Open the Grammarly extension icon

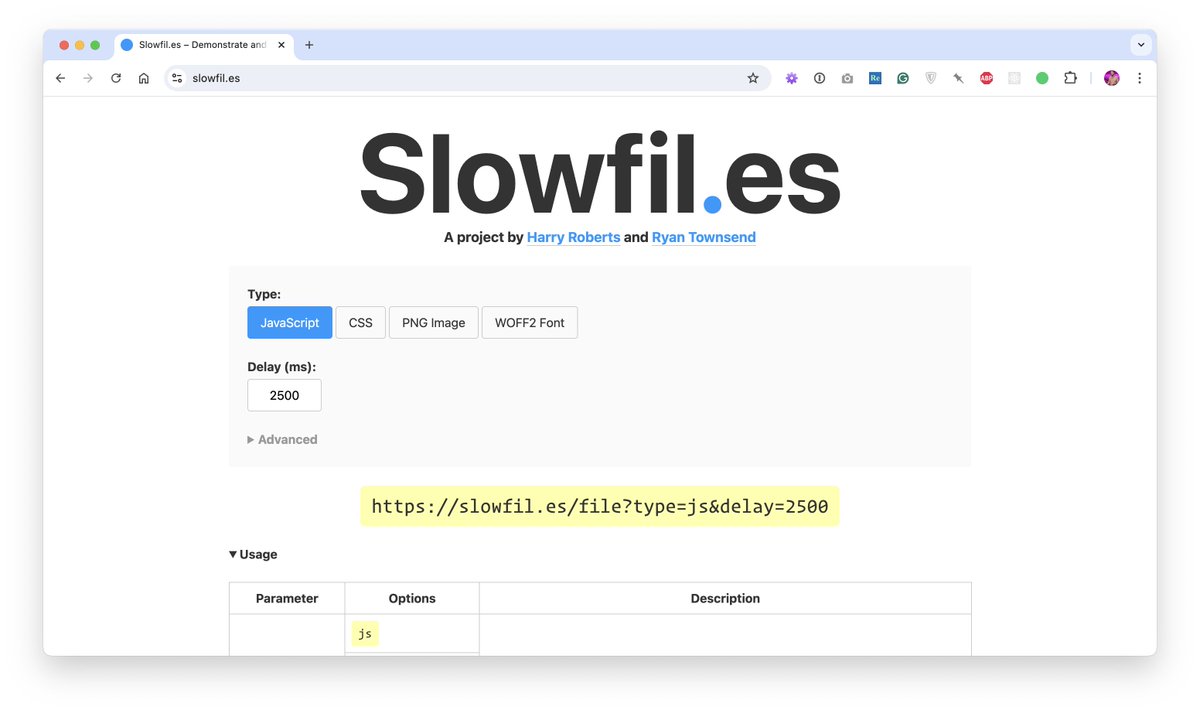tap(903, 78)
